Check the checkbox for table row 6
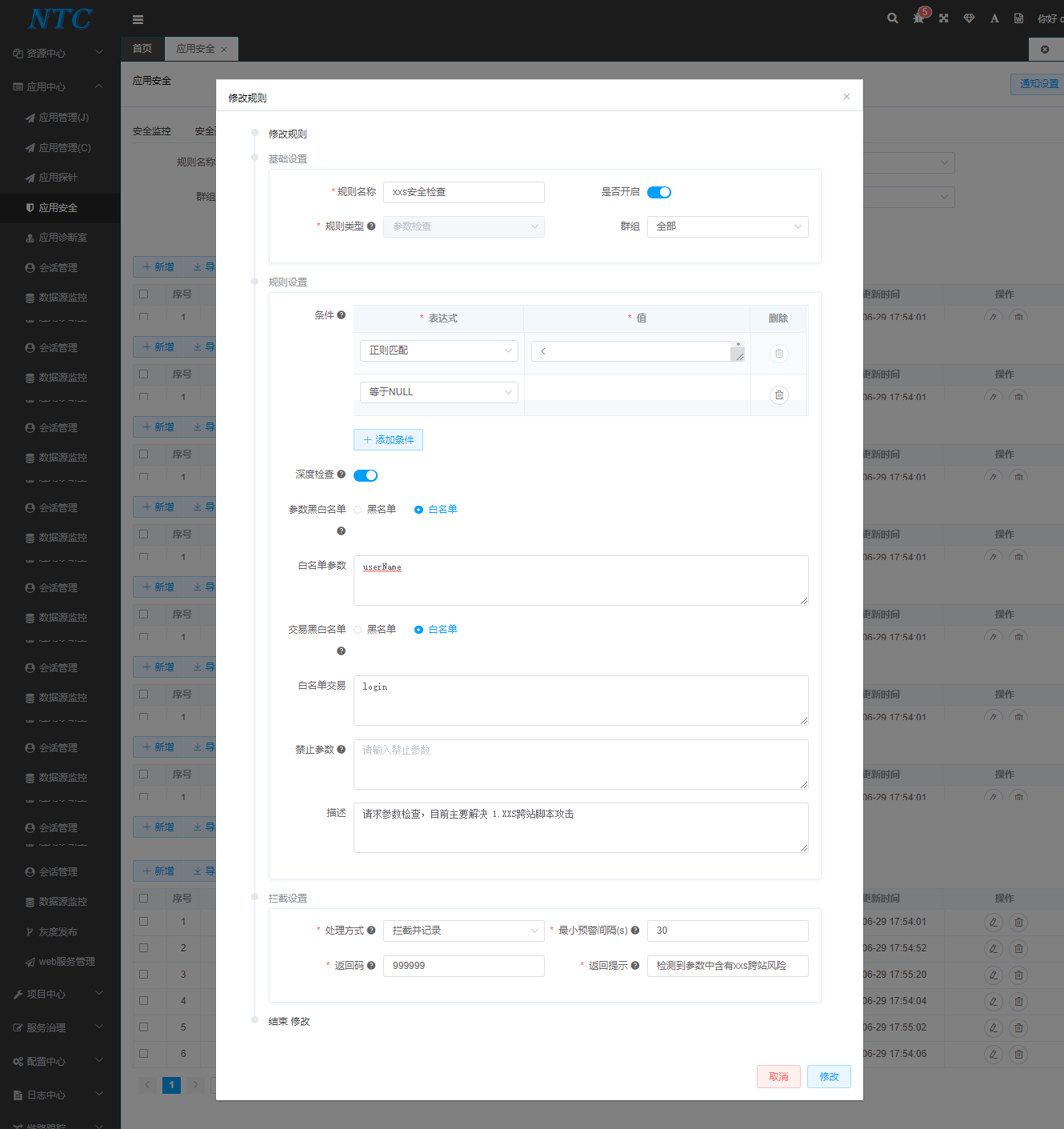The image size is (1064, 1129). (x=144, y=1053)
